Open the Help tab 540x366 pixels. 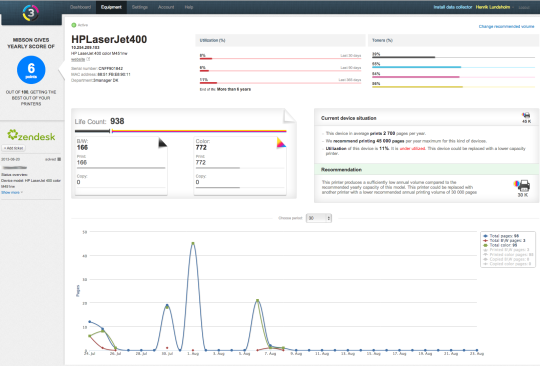coord(189,7)
